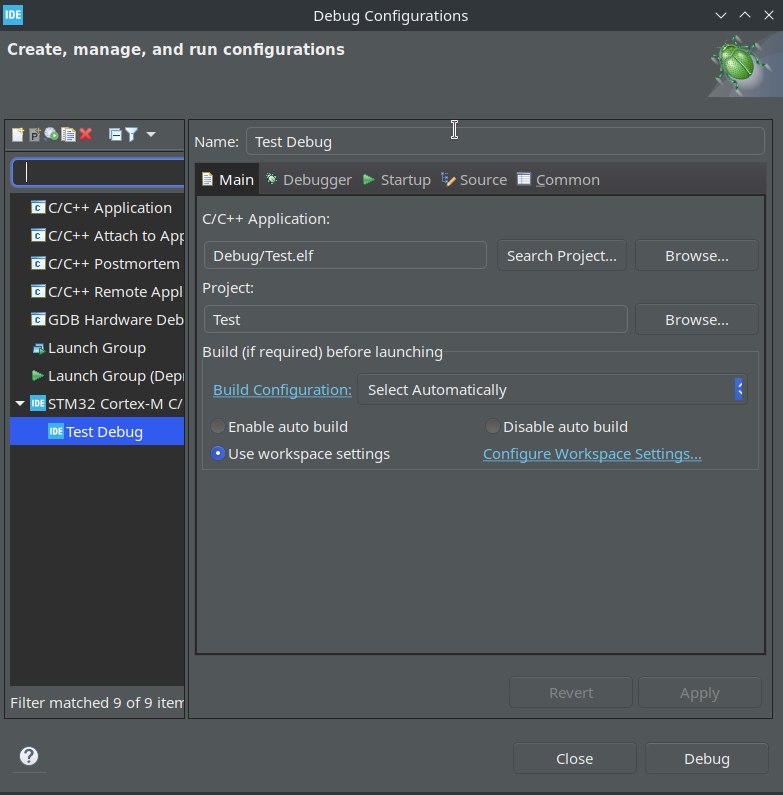Click in the Name text field
The width and height of the screenshot is (783, 795).
pos(505,141)
